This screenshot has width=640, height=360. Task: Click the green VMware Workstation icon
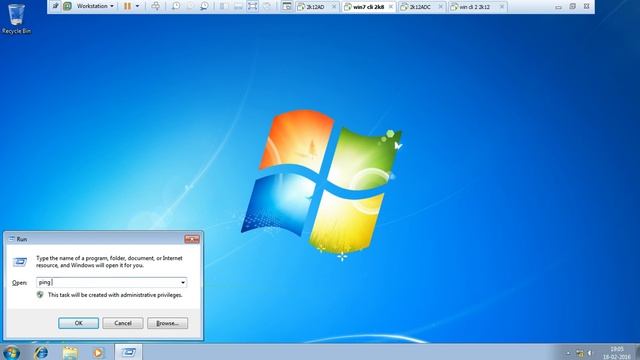(67, 6)
